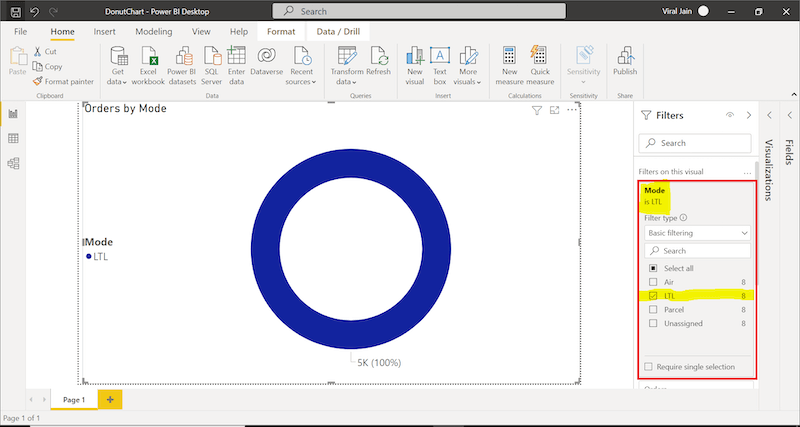Image resolution: width=800 pixels, height=427 pixels.
Task: Insert a New visual
Action: (x=415, y=65)
